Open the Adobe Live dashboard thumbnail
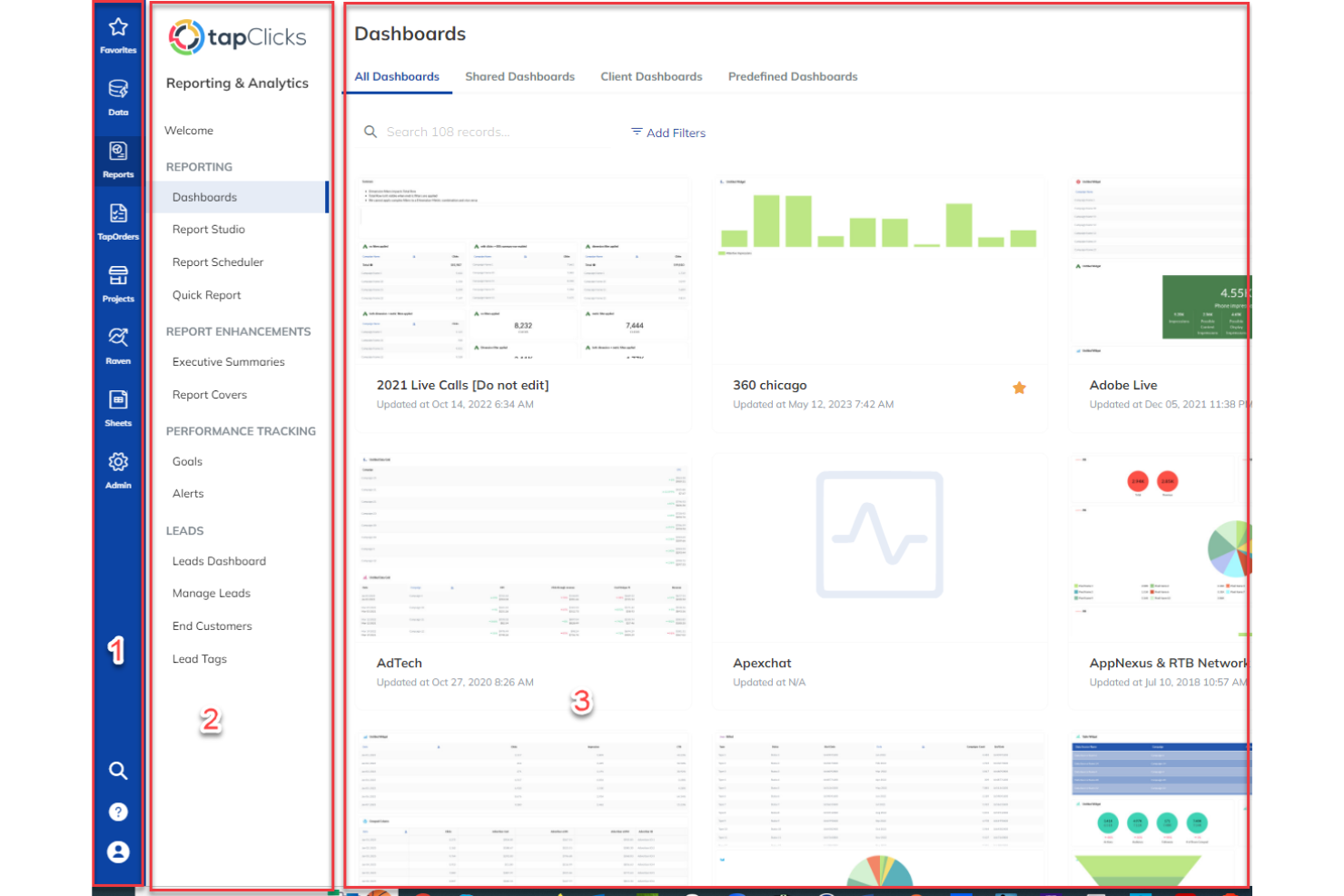This screenshot has height=896, width=1344. click(x=1159, y=268)
